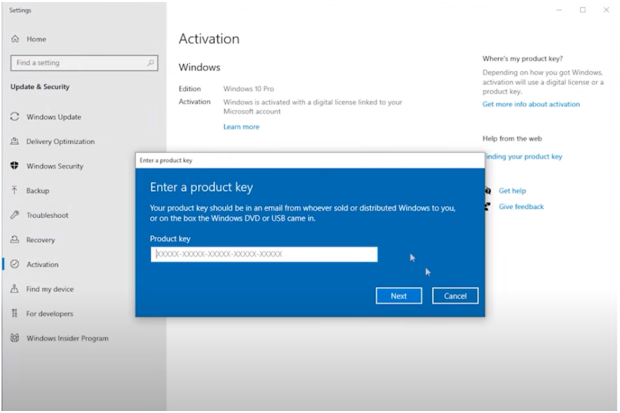
Task: Click the search magnifier icon
Action: [x=151, y=63]
